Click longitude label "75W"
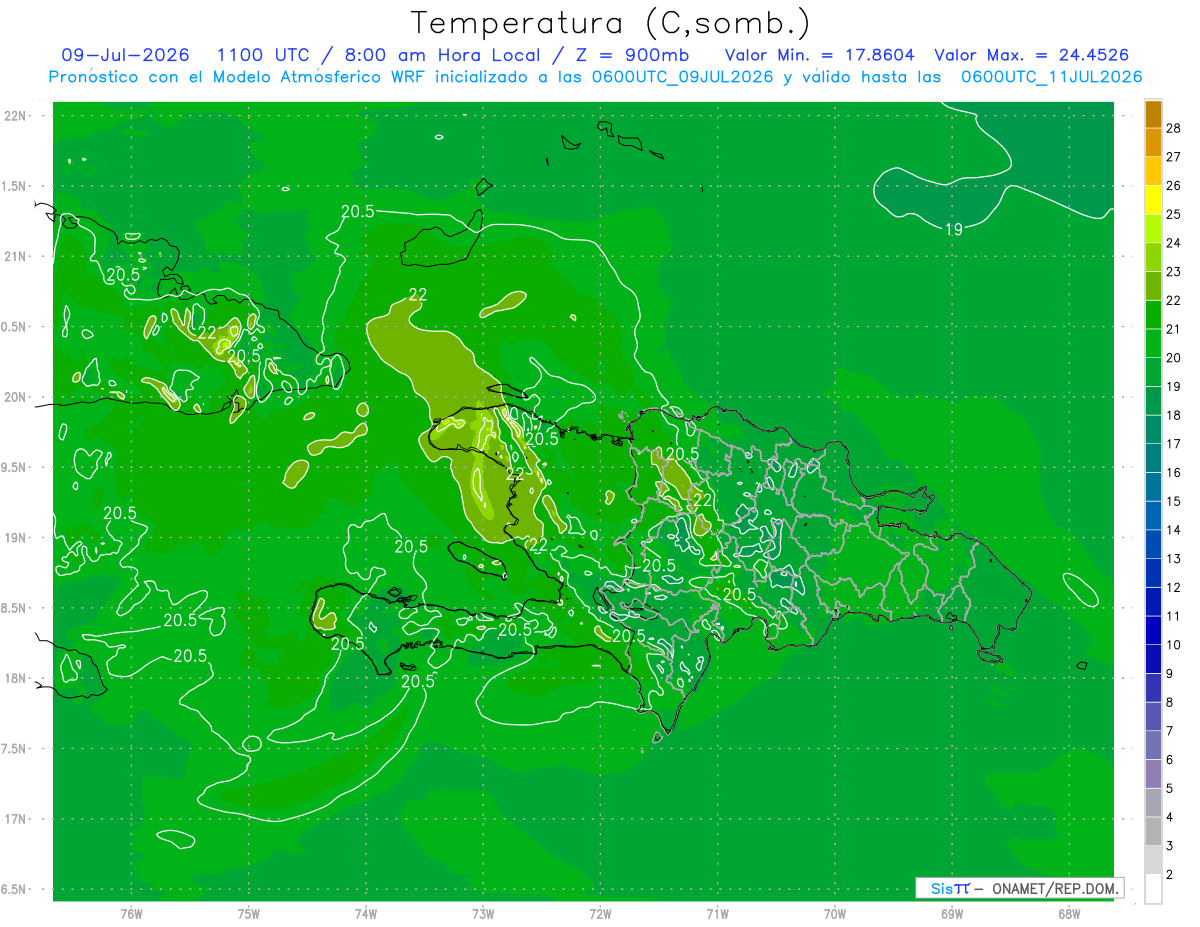The image size is (1200, 927). click(x=248, y=914)
